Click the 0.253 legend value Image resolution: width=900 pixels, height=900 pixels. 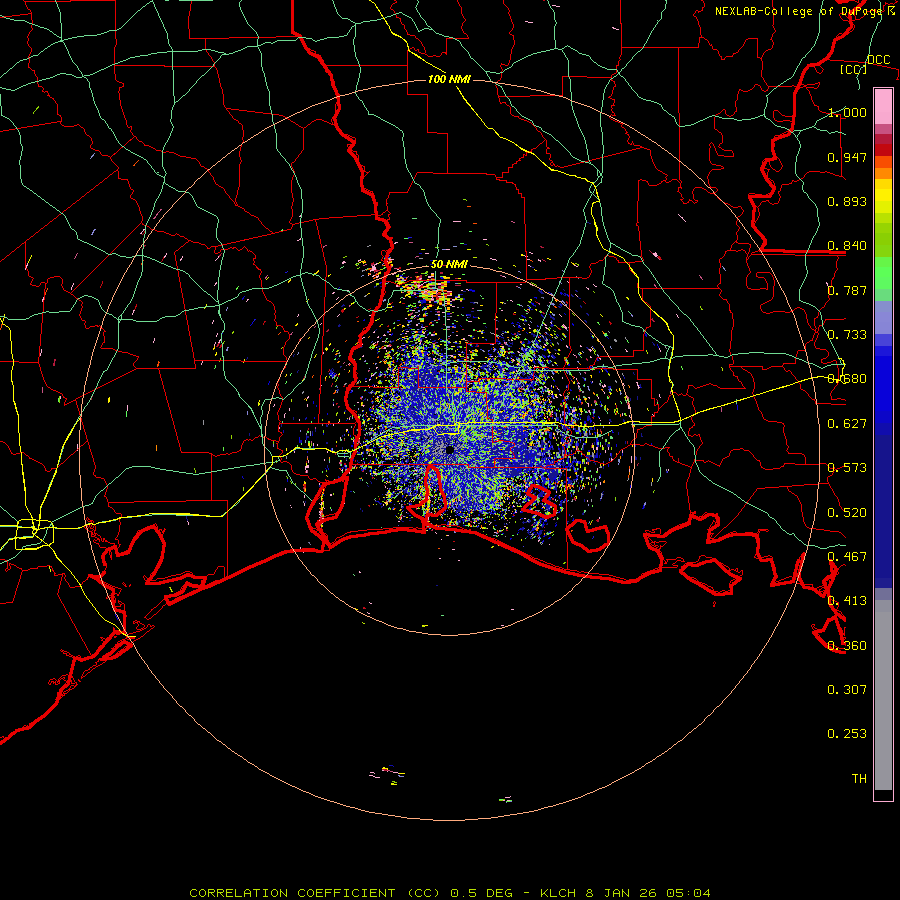point(847,734)
